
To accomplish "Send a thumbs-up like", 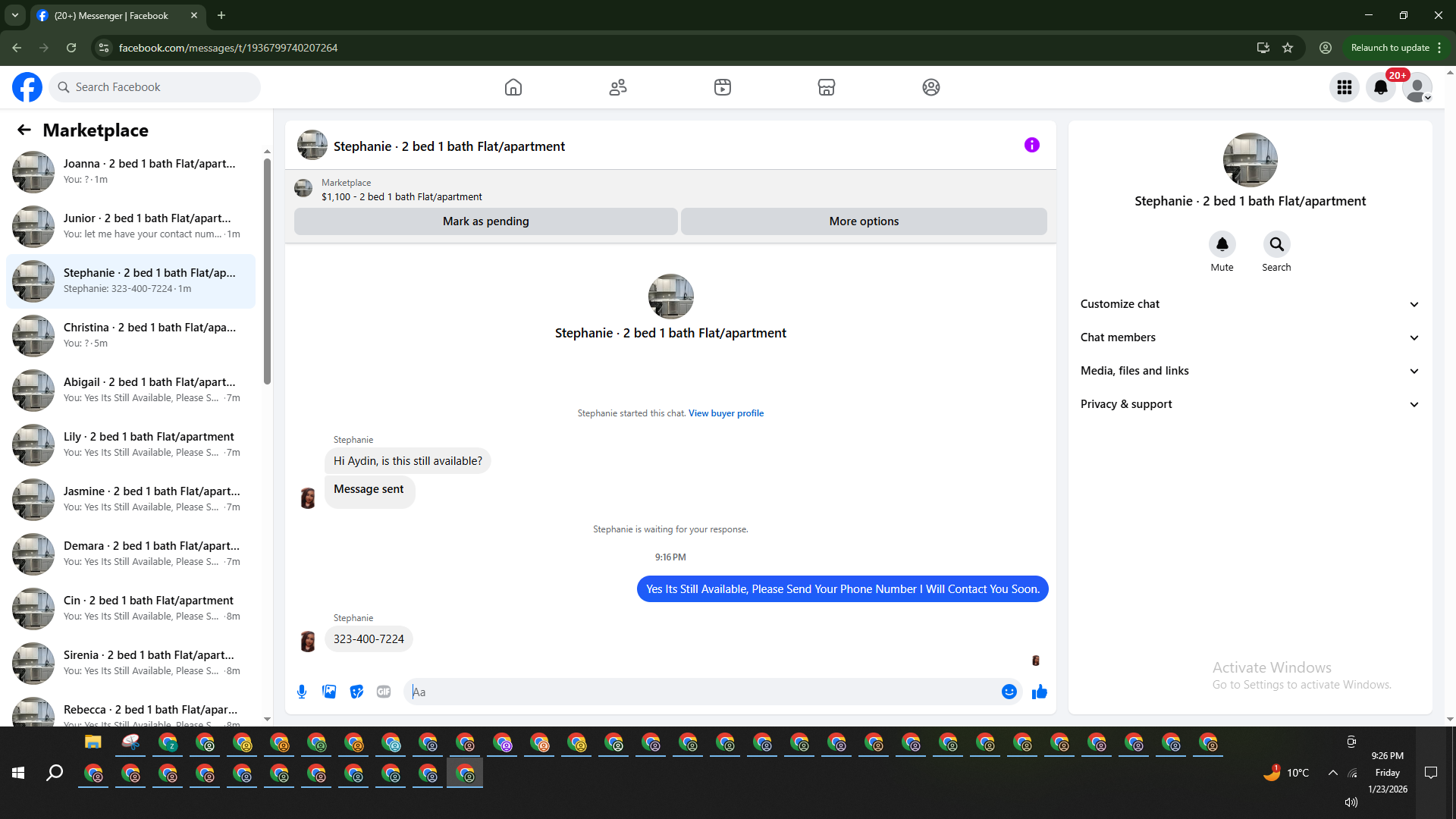I will pyautogui.click(x=1040, y=692).
